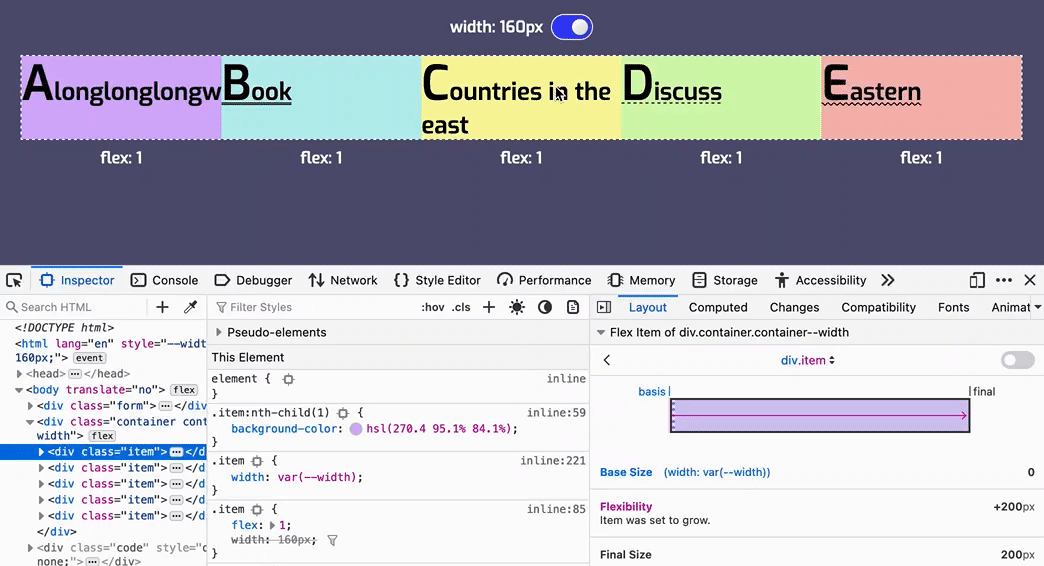Click the eyedropper color picker icon
The width and height of the screenshot is (1044, 566).
tap(190, 307)
